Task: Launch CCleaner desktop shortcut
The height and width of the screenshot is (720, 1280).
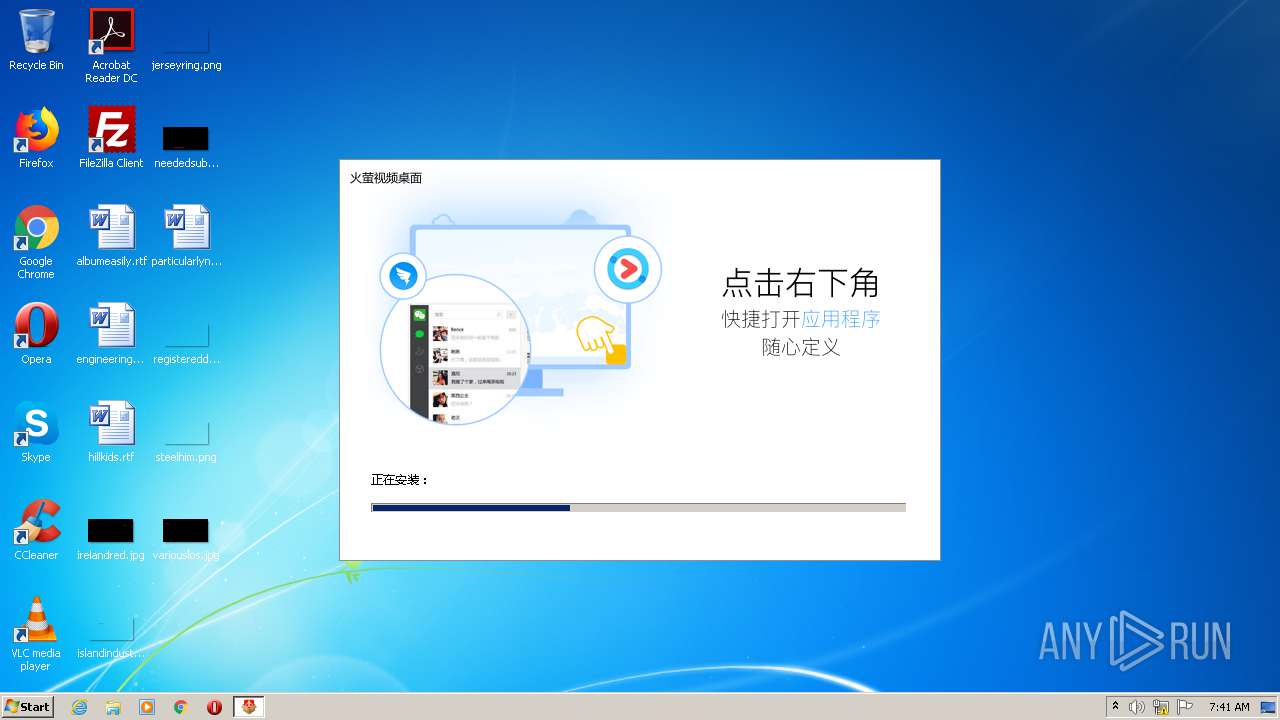Action: [x=36, y=530]
